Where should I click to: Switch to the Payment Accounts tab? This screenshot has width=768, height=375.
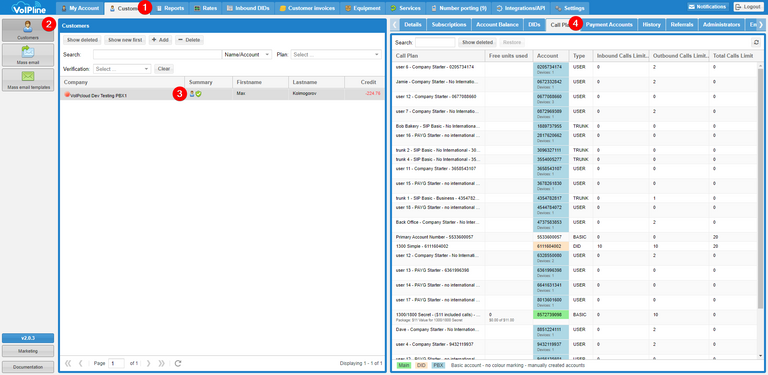pos(609,24)
